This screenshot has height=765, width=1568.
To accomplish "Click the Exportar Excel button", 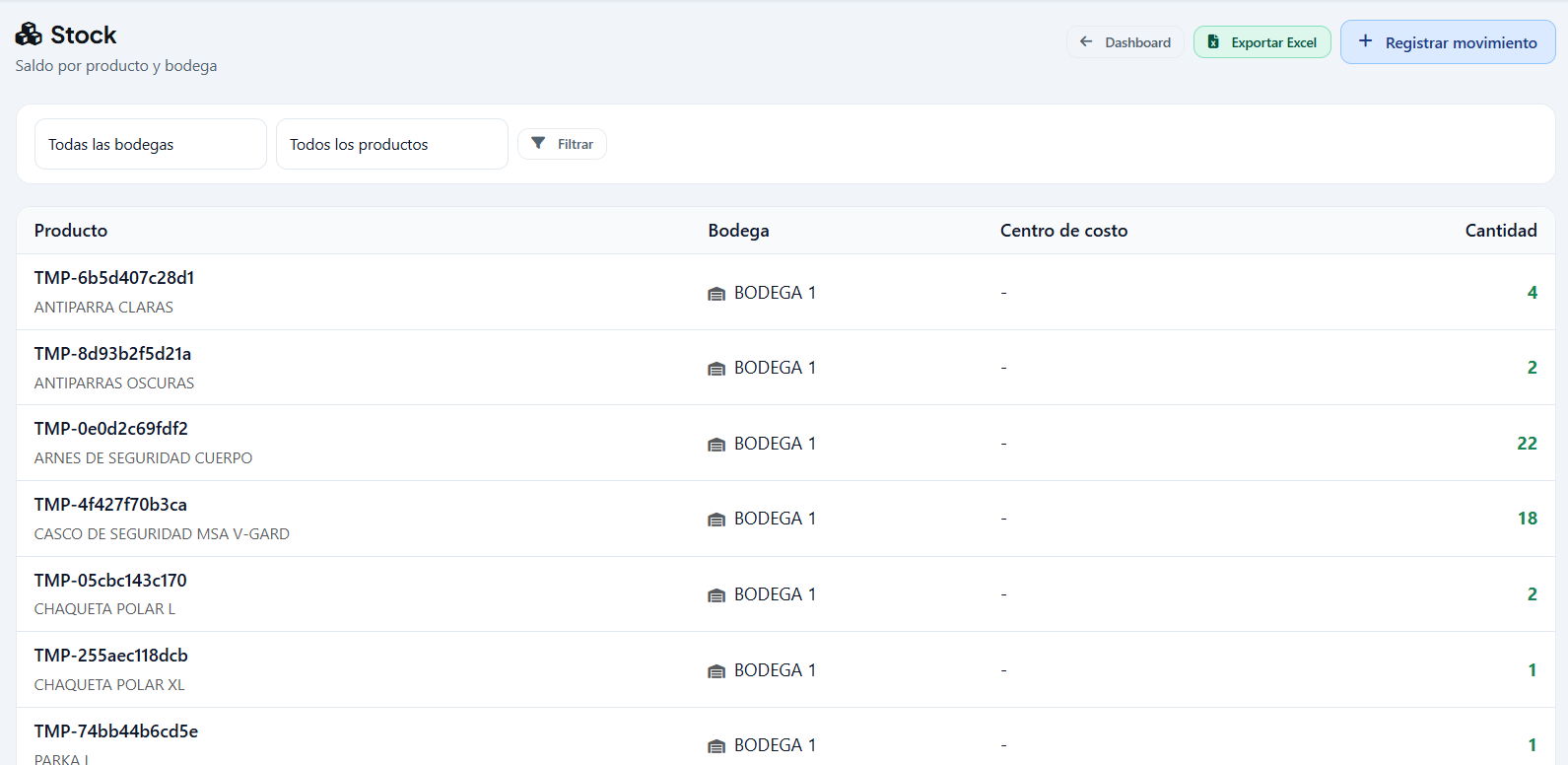I will [1262, 42].
